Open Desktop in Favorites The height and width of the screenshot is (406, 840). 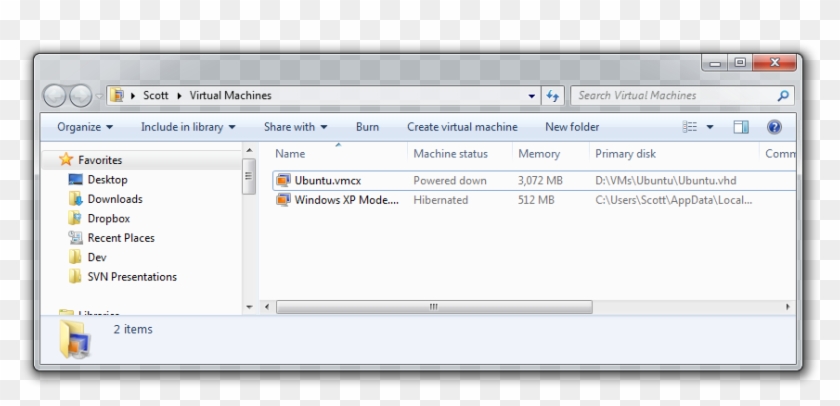pos(107,180)
